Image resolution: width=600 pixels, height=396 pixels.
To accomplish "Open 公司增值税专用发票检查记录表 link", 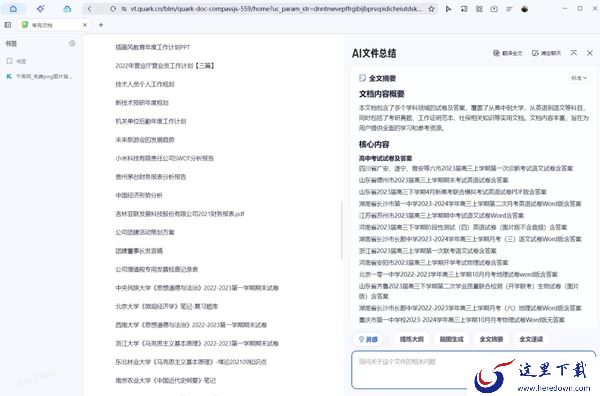I will click(157, 269).
